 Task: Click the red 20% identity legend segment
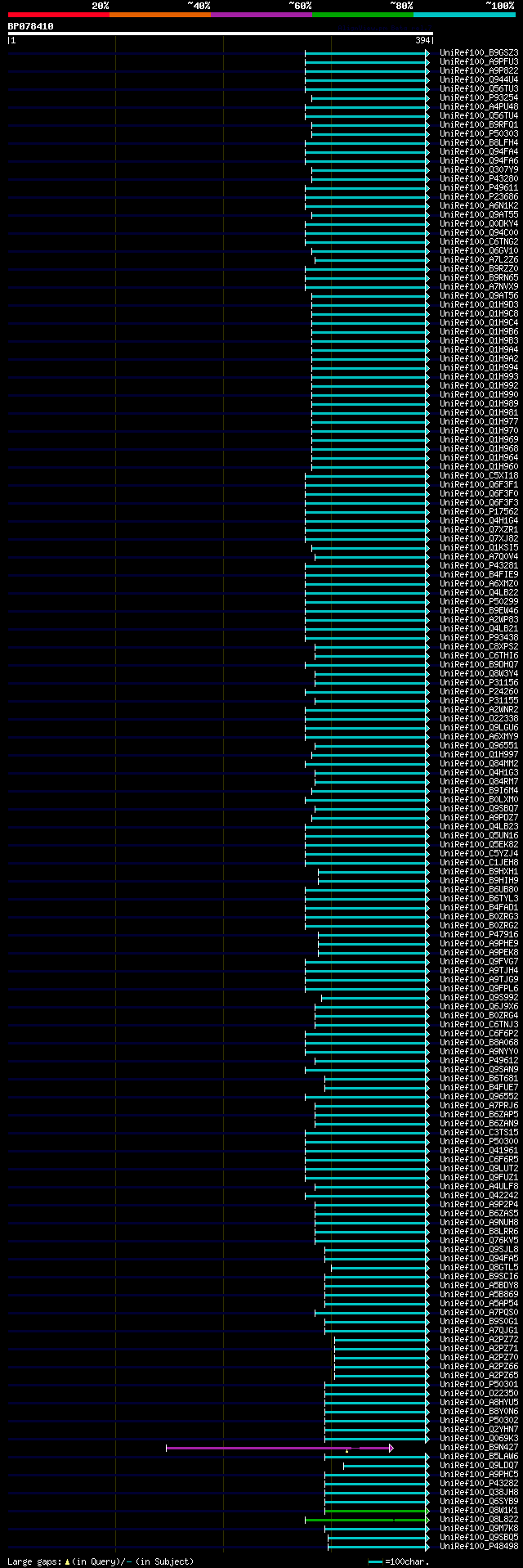tap(59, 15)
